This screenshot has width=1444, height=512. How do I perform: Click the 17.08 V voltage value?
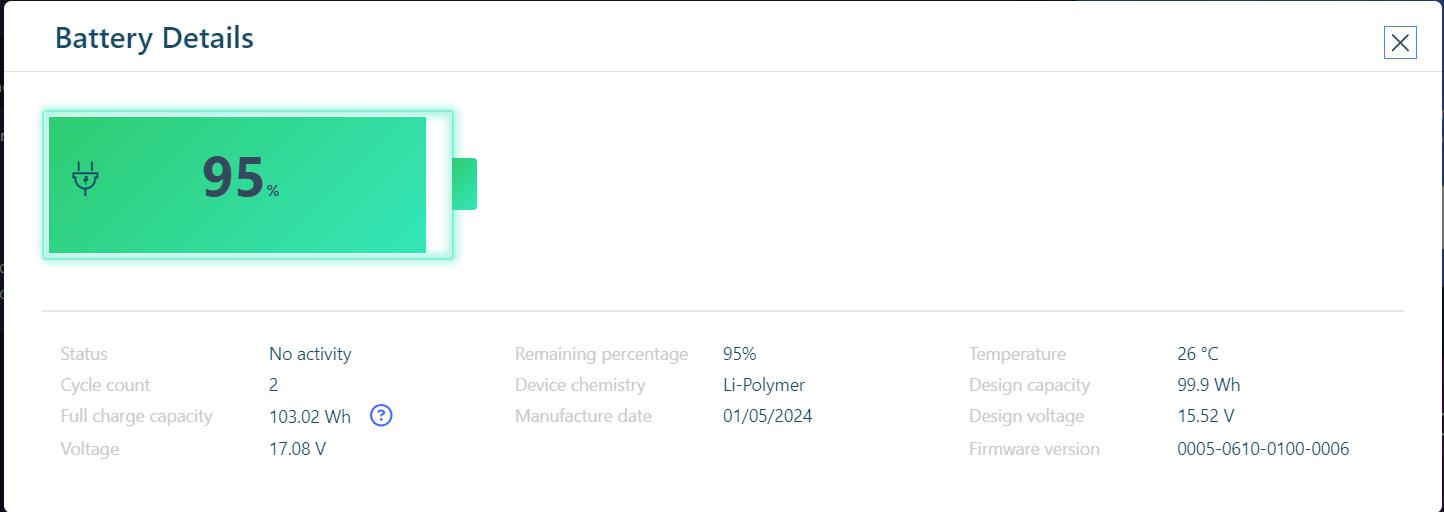tap(297, 449)
